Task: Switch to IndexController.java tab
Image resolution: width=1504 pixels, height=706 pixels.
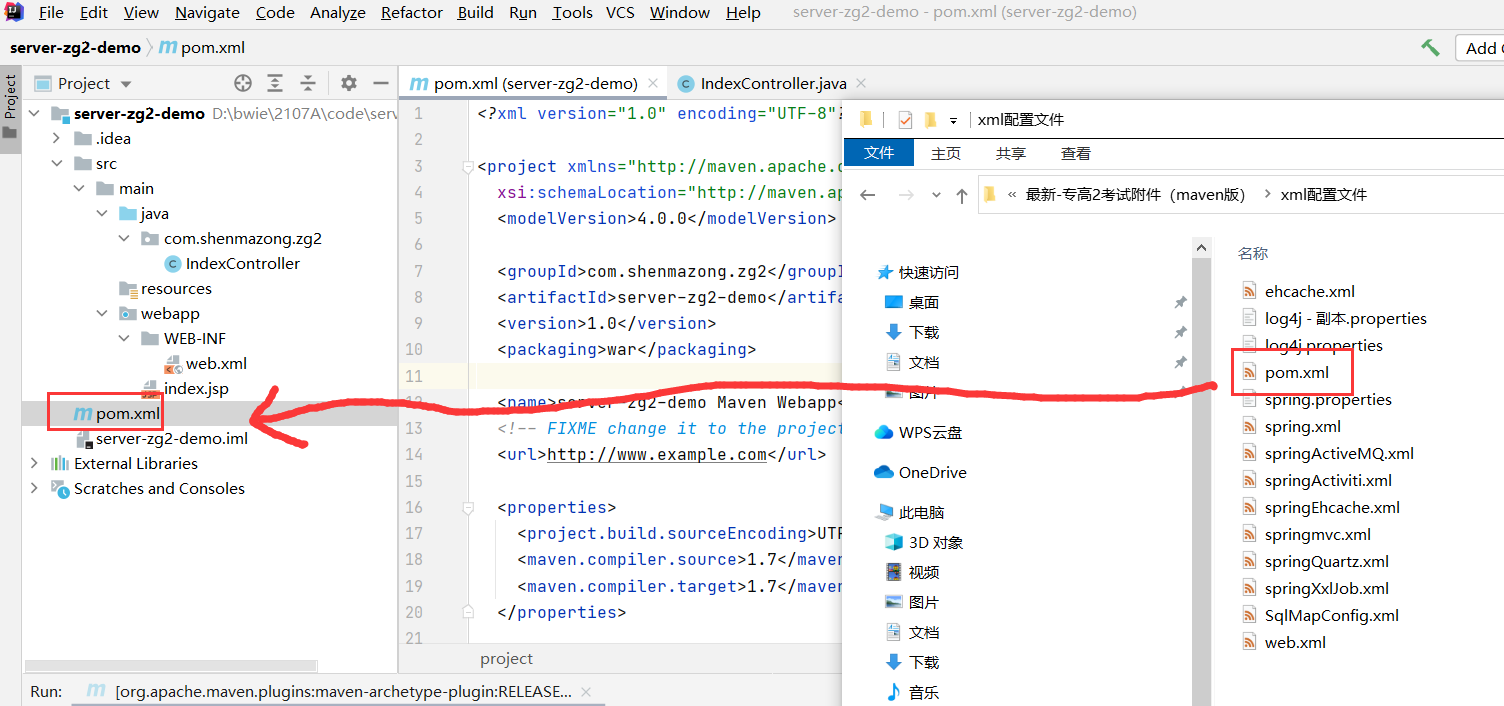Action: [x=773, y=84]
